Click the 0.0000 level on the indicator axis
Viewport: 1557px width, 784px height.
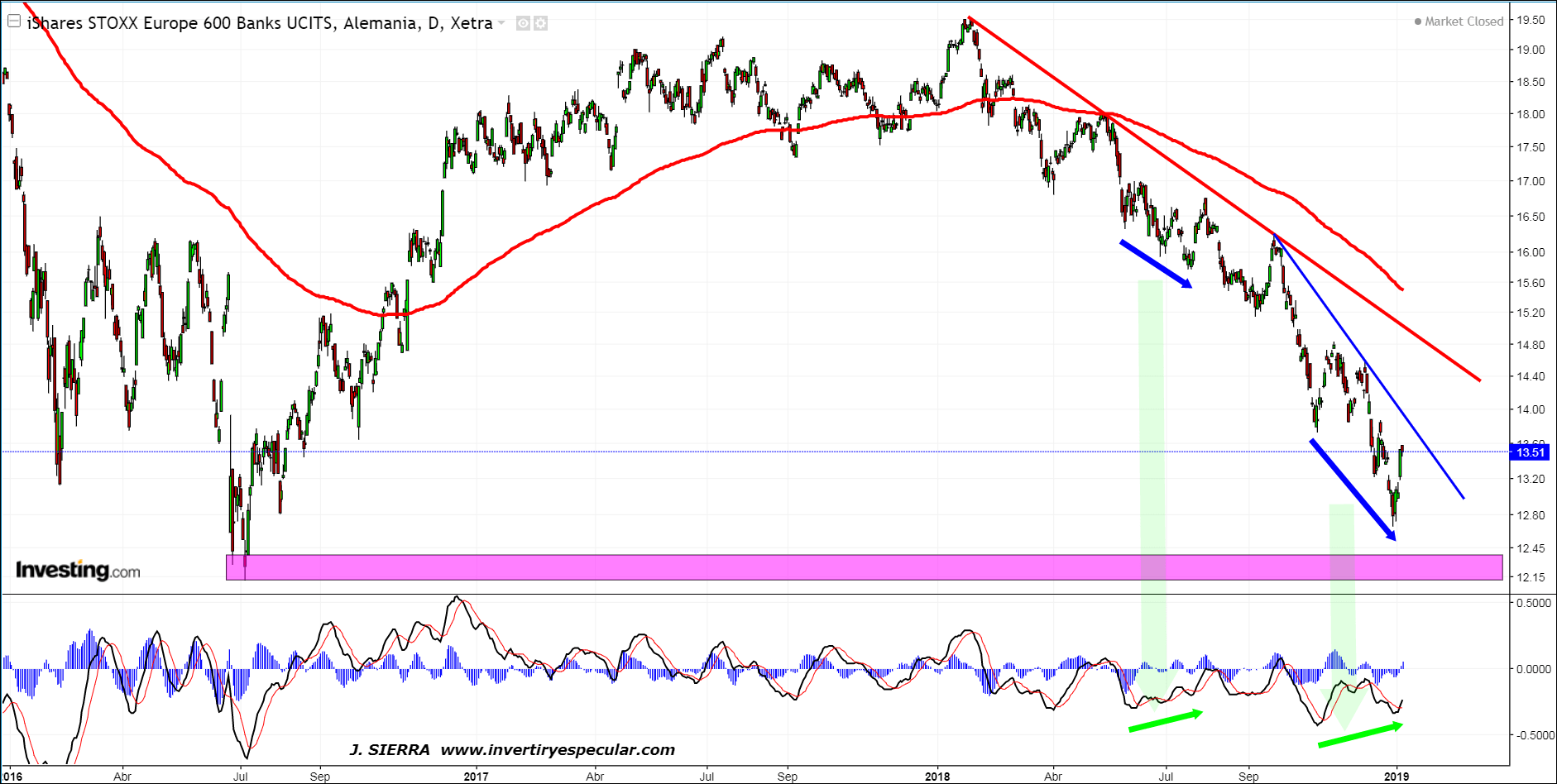click(x=1533, y=669)
